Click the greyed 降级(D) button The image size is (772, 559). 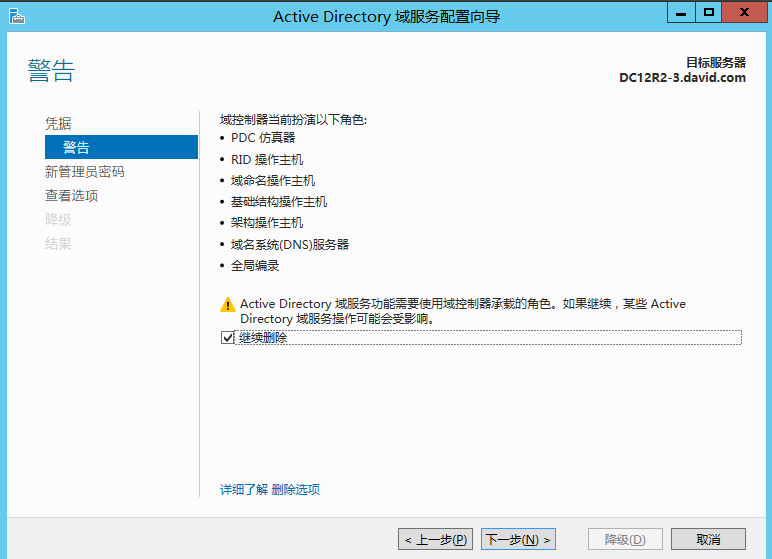[625, 539]
